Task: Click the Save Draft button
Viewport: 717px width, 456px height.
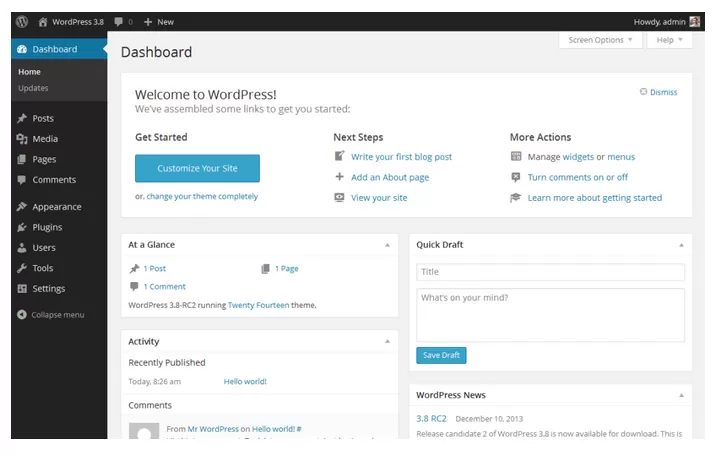Action: (441, 355)
